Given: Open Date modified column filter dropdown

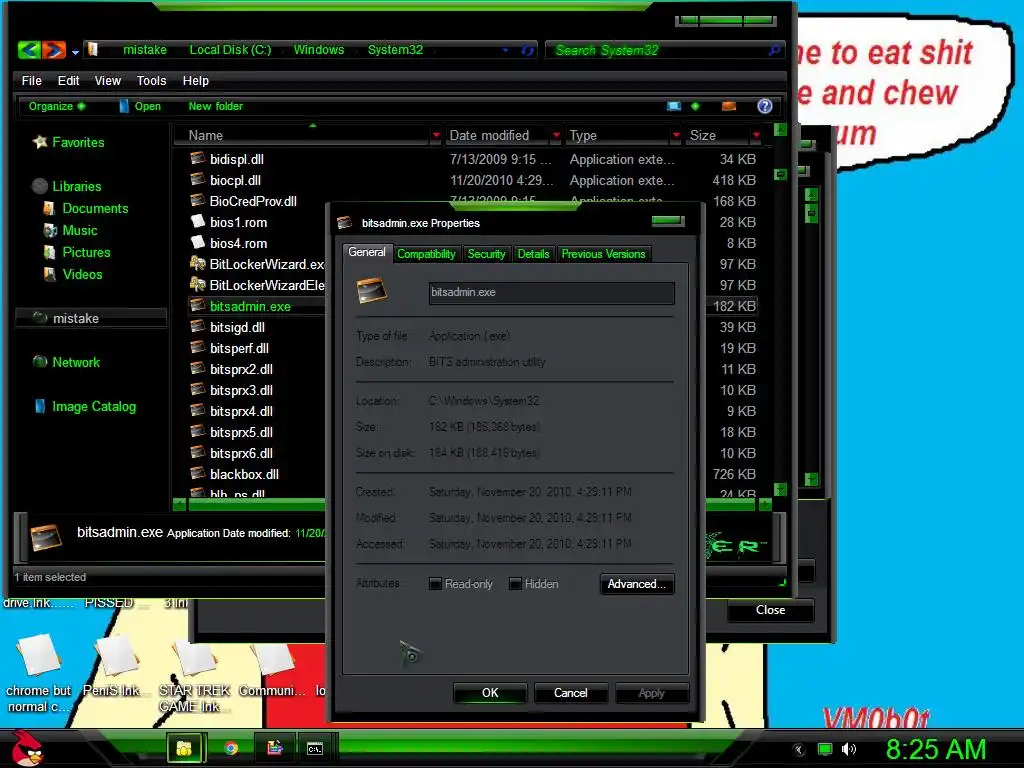Looking at the screenshot, I should click(x=556, y=135).
